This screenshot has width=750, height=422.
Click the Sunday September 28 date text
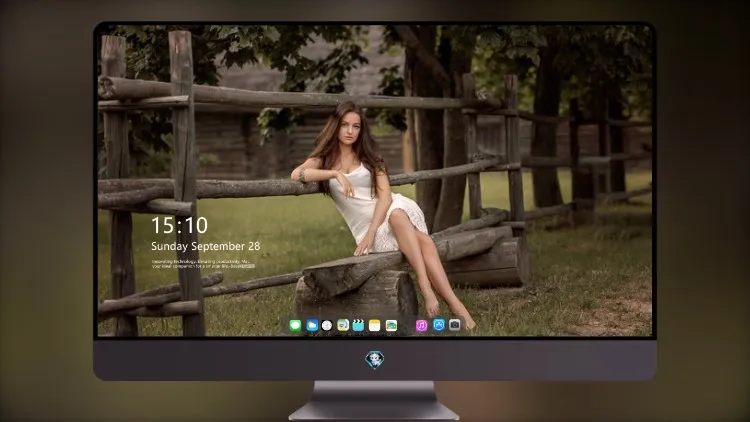[x=206, y=246]
